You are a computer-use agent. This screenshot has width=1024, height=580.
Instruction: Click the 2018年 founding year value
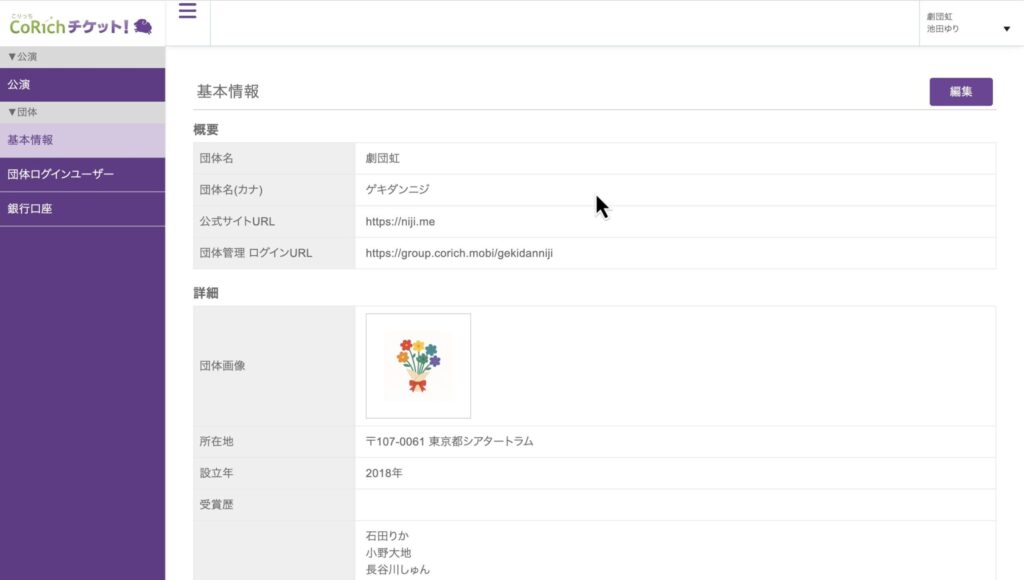(384, 473)
